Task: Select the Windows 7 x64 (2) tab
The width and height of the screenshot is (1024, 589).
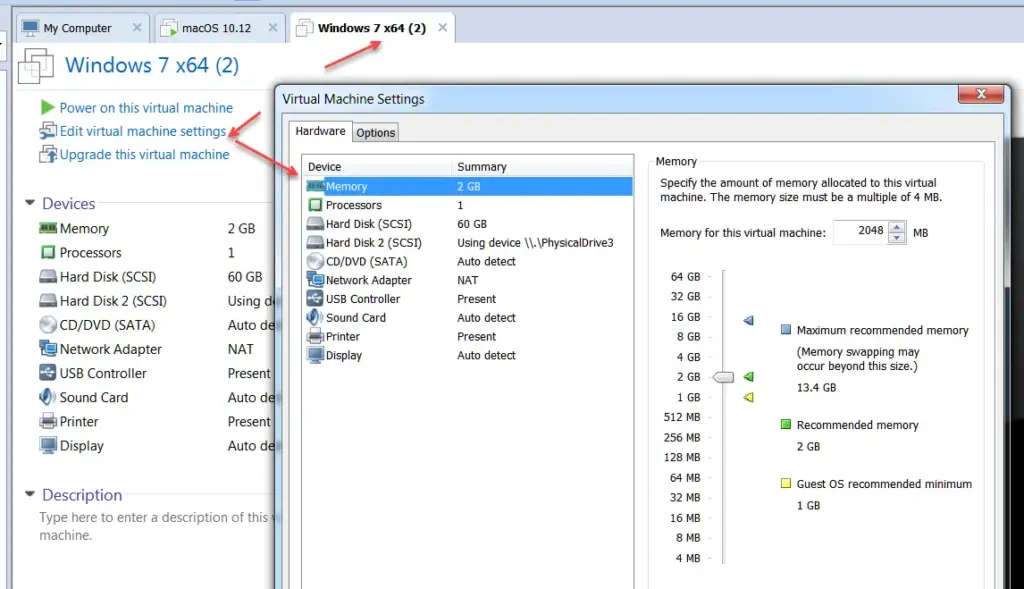Action: (x=372, y=28)
